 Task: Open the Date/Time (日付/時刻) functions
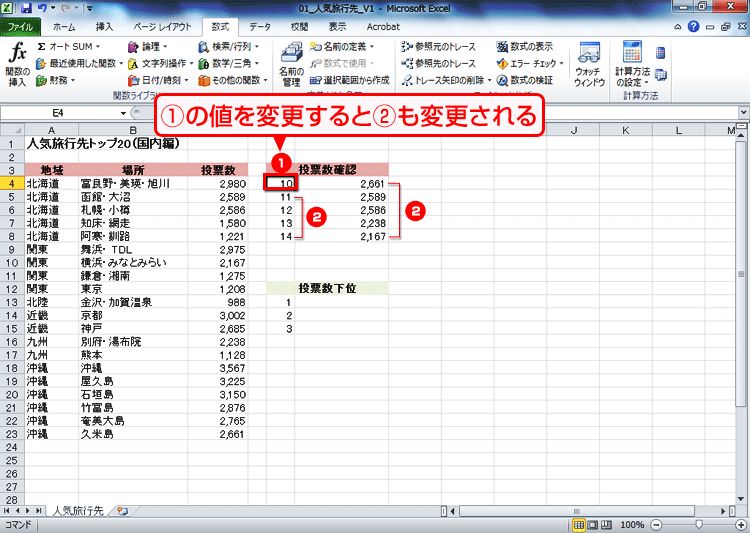(158, 80)
